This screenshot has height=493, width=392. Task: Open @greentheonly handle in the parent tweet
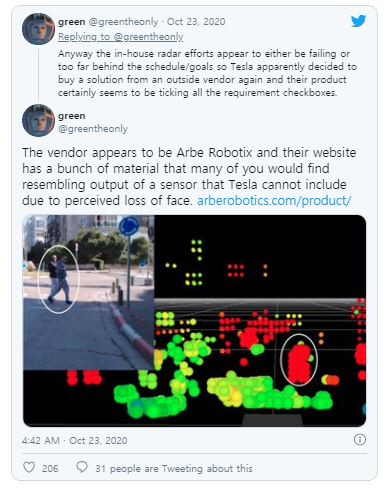123,22
